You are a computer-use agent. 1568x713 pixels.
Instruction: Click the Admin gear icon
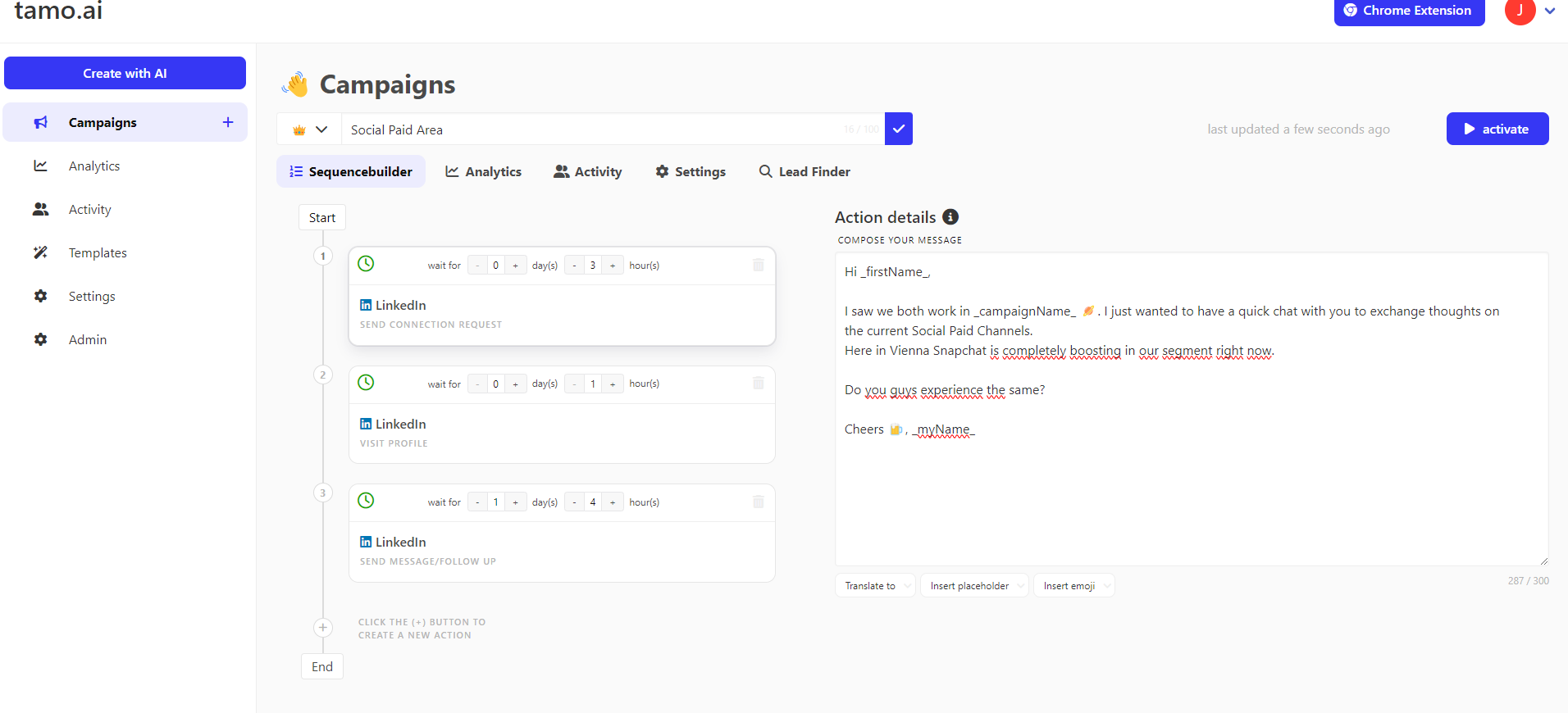40,339
